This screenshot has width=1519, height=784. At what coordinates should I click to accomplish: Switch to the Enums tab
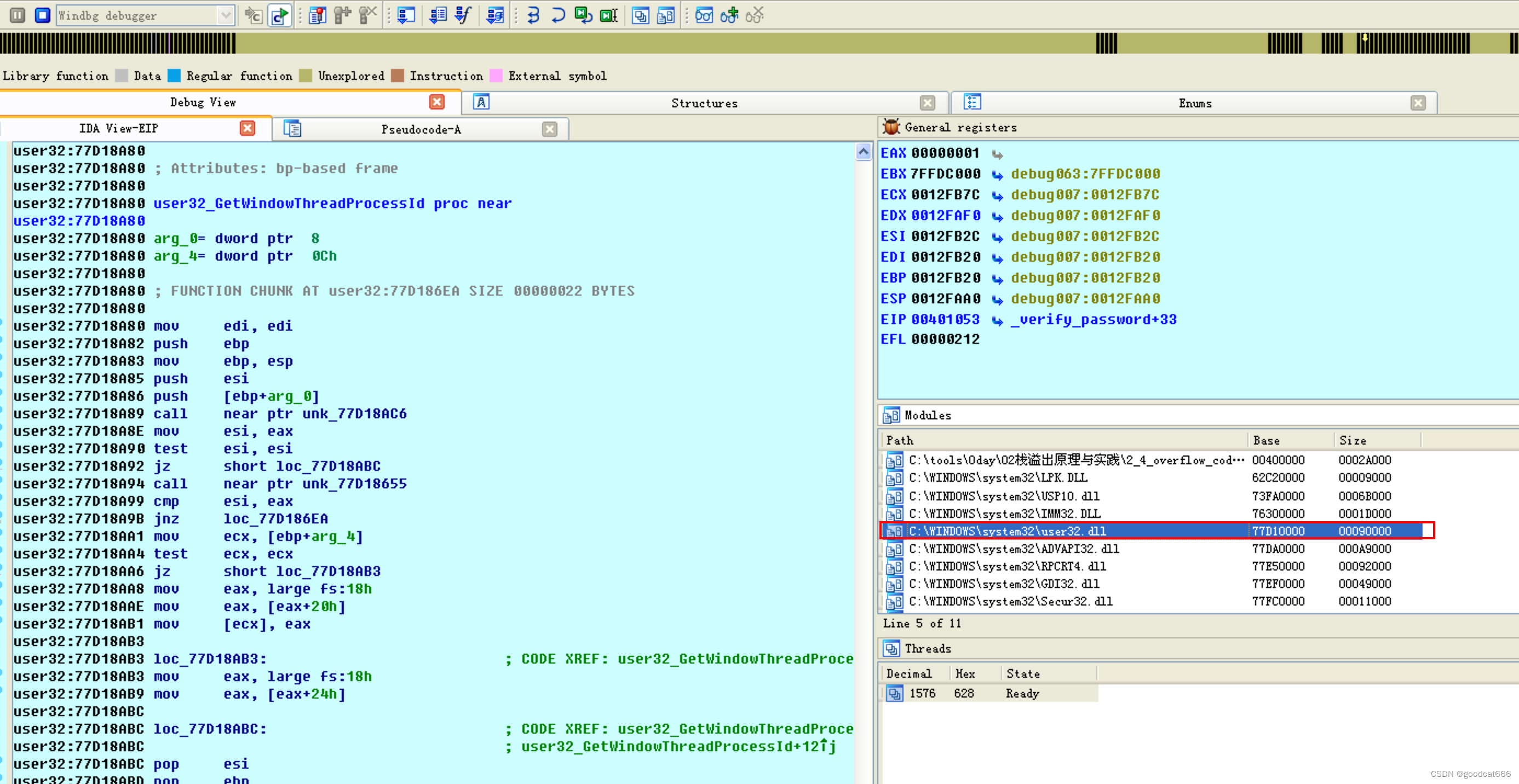click(x=1195, y=103)
